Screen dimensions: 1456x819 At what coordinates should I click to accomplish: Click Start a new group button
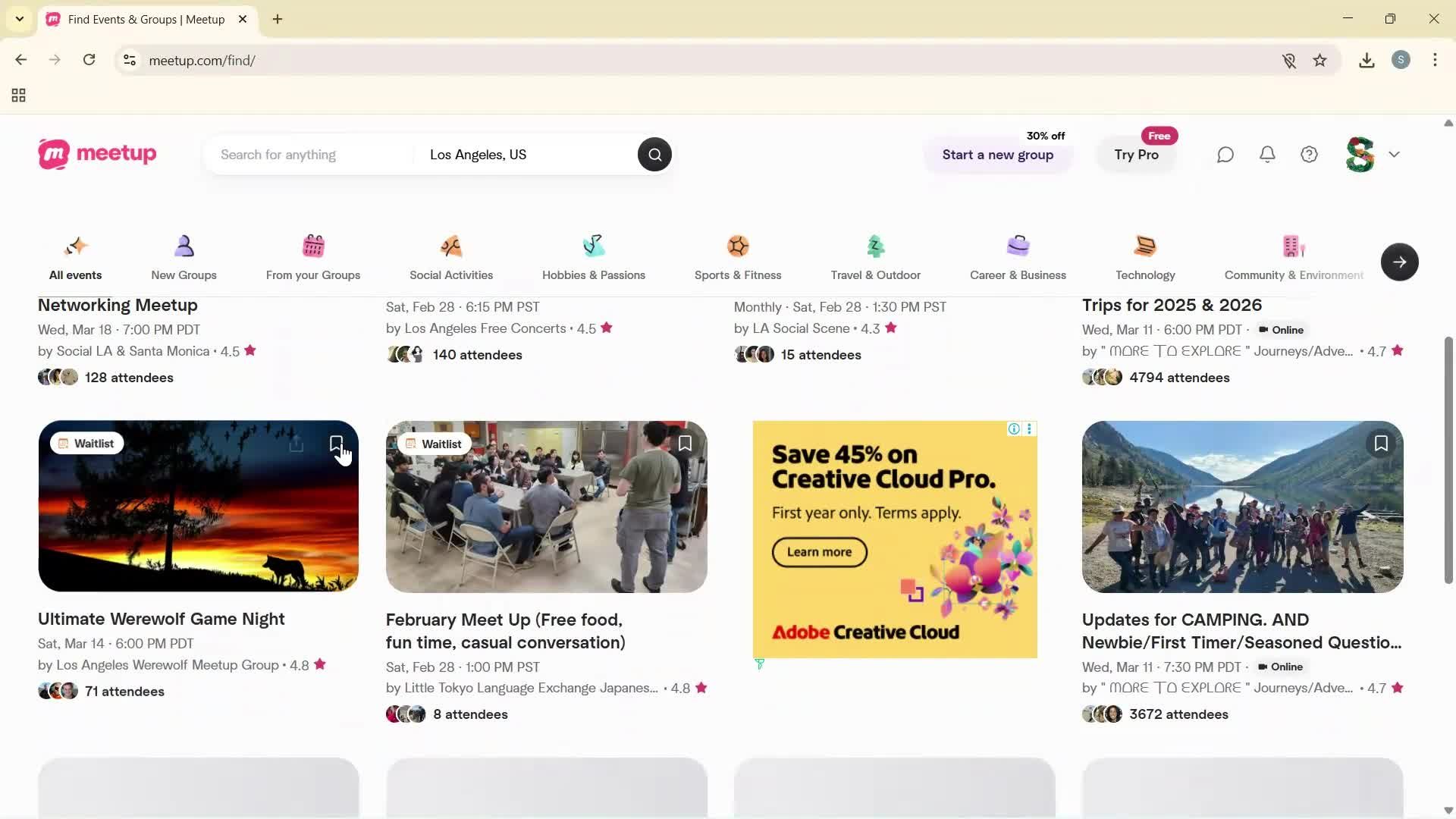pyautogui.click(x=997, y=155)
